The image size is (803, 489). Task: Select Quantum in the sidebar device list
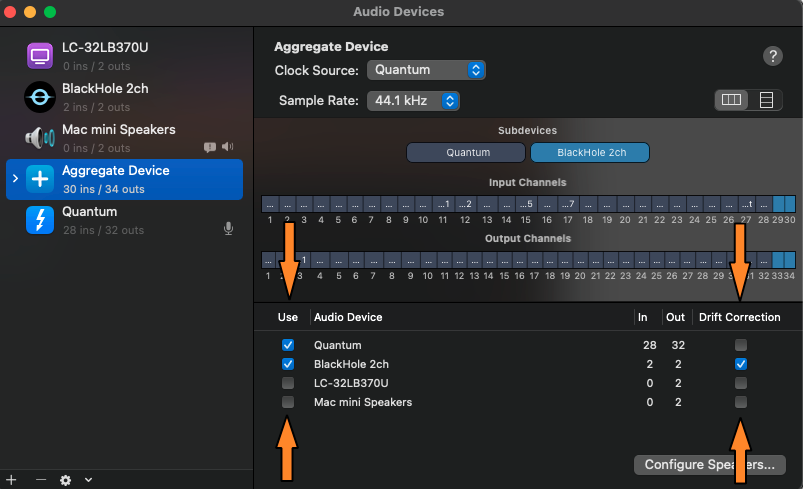[x=124, y=220]
